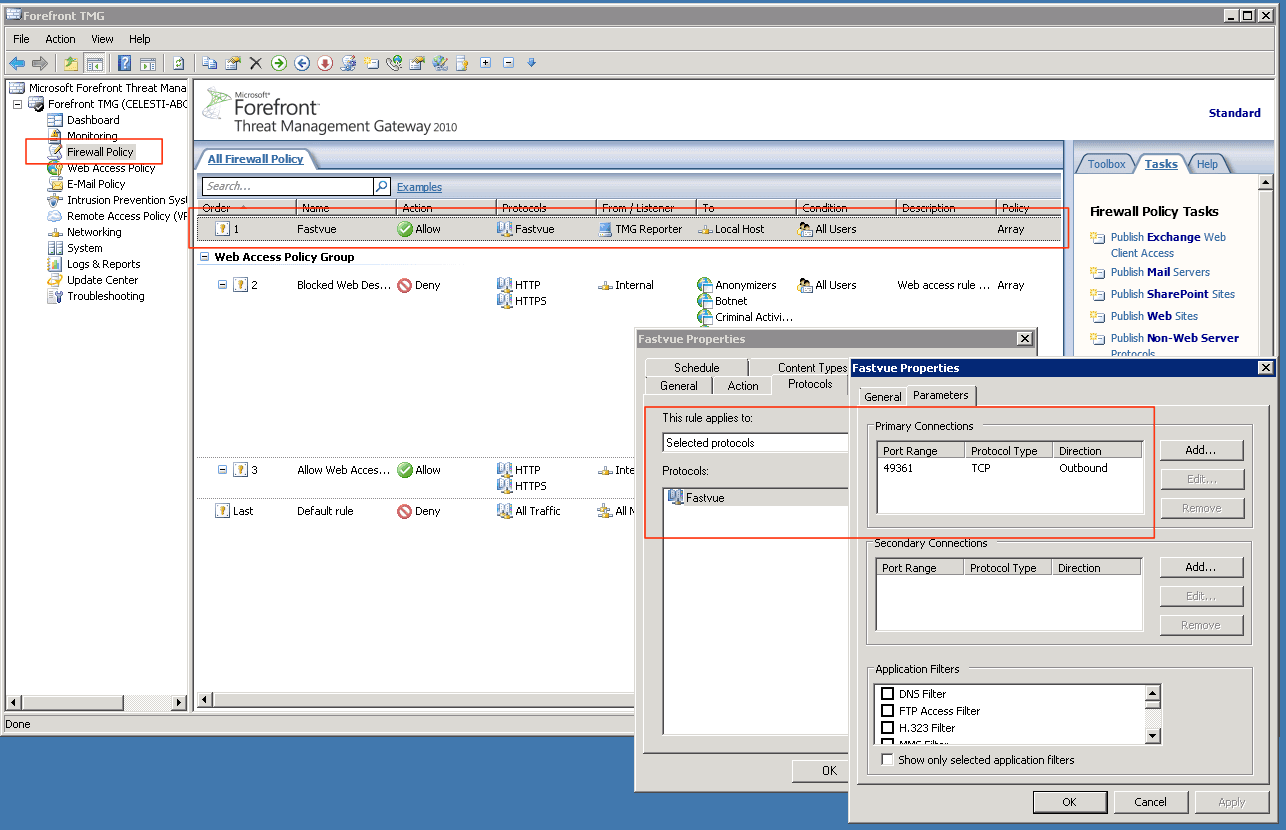Click Cancel in the Fastvue Properties dialog
The image size is (1286, 830).
tap(1151, 802)
